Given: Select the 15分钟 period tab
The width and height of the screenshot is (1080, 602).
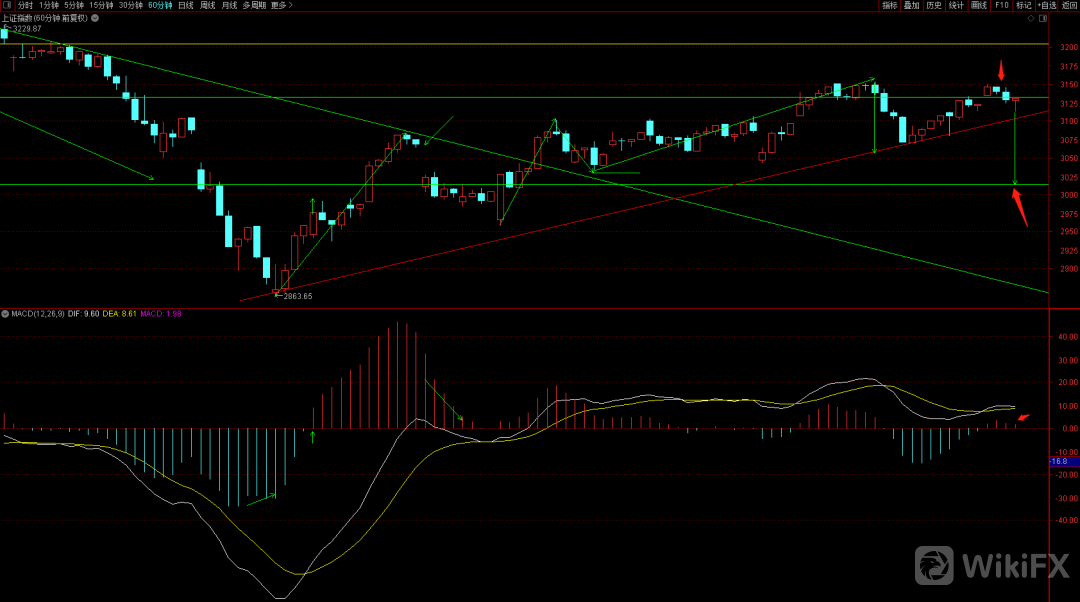Looking at the screenshot, I should coord(101,5).
